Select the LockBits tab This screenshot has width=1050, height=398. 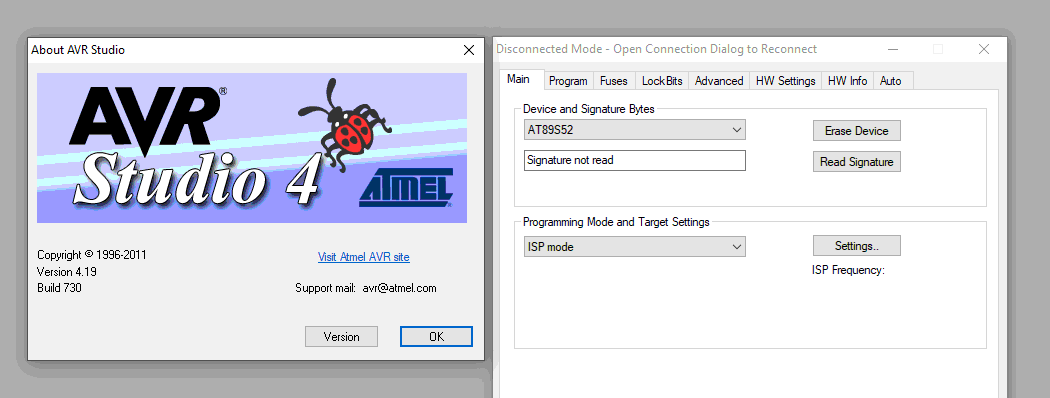pyautogui.click(x=662, y=81)
